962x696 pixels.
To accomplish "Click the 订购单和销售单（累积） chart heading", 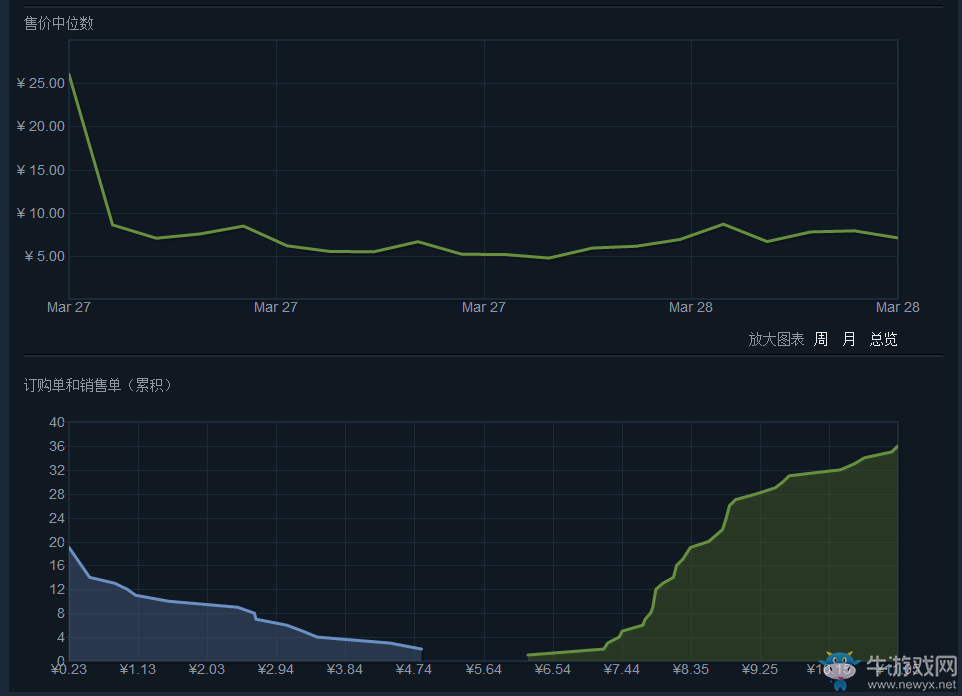I will (98, 385).
